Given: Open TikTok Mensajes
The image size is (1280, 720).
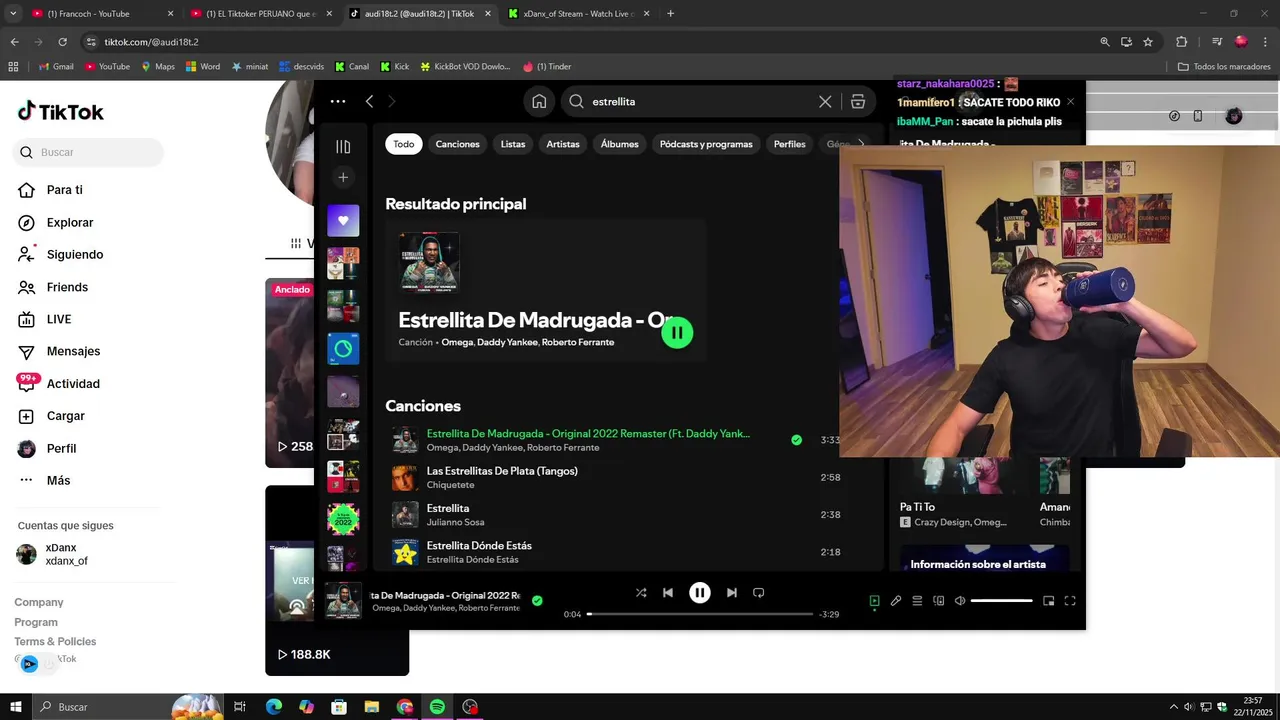Looking at the screenshot, I should pos(60,351).
